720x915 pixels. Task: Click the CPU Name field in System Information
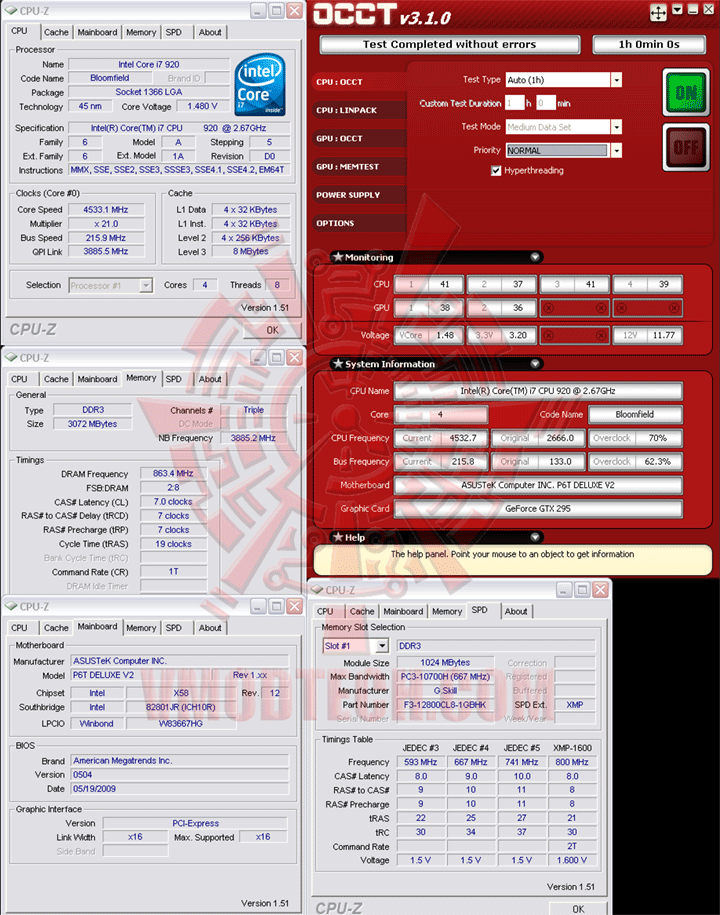[538, 391]
